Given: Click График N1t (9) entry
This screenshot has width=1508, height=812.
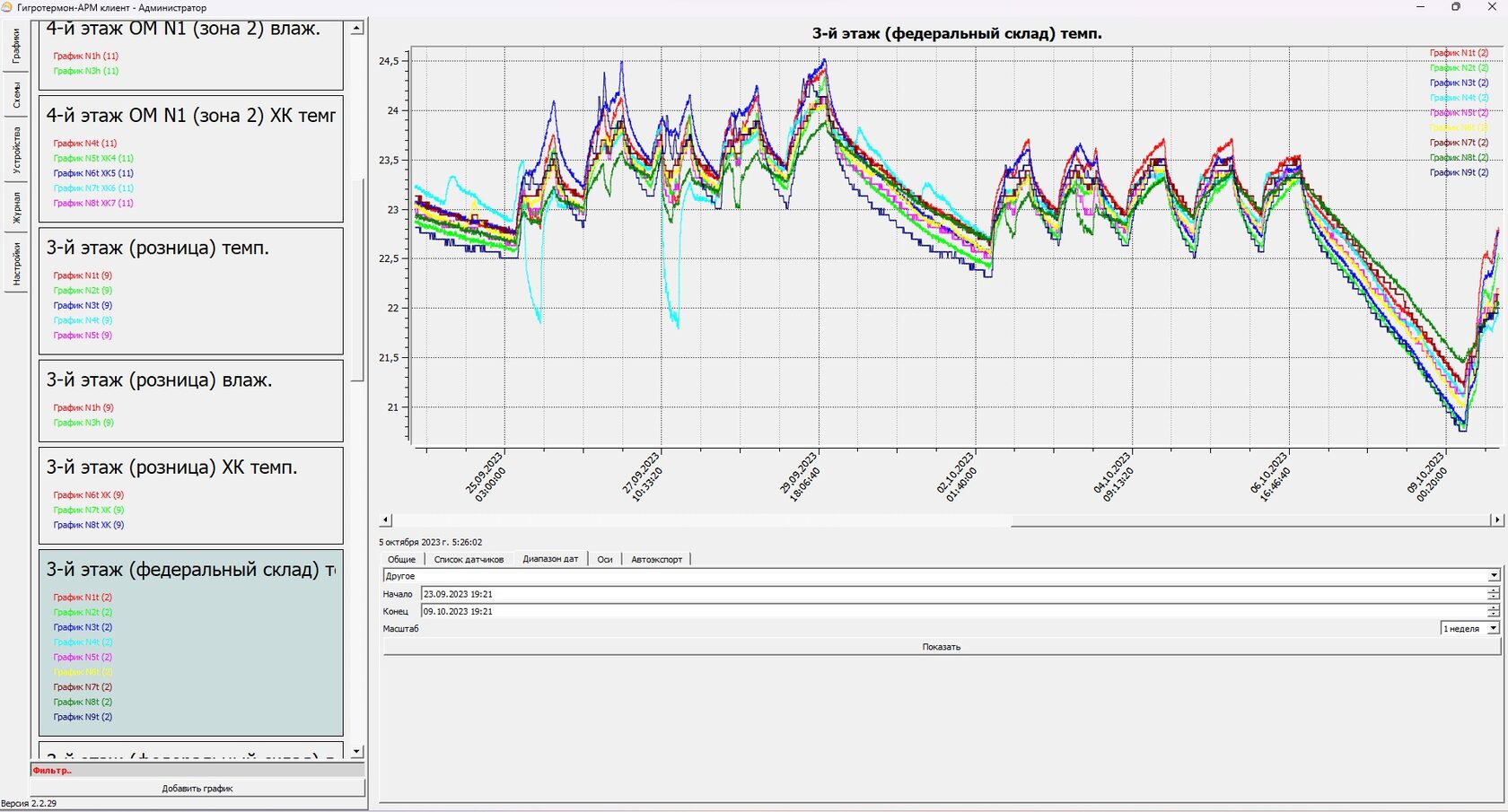Looking at the screenshot, I should coord(83,275).
